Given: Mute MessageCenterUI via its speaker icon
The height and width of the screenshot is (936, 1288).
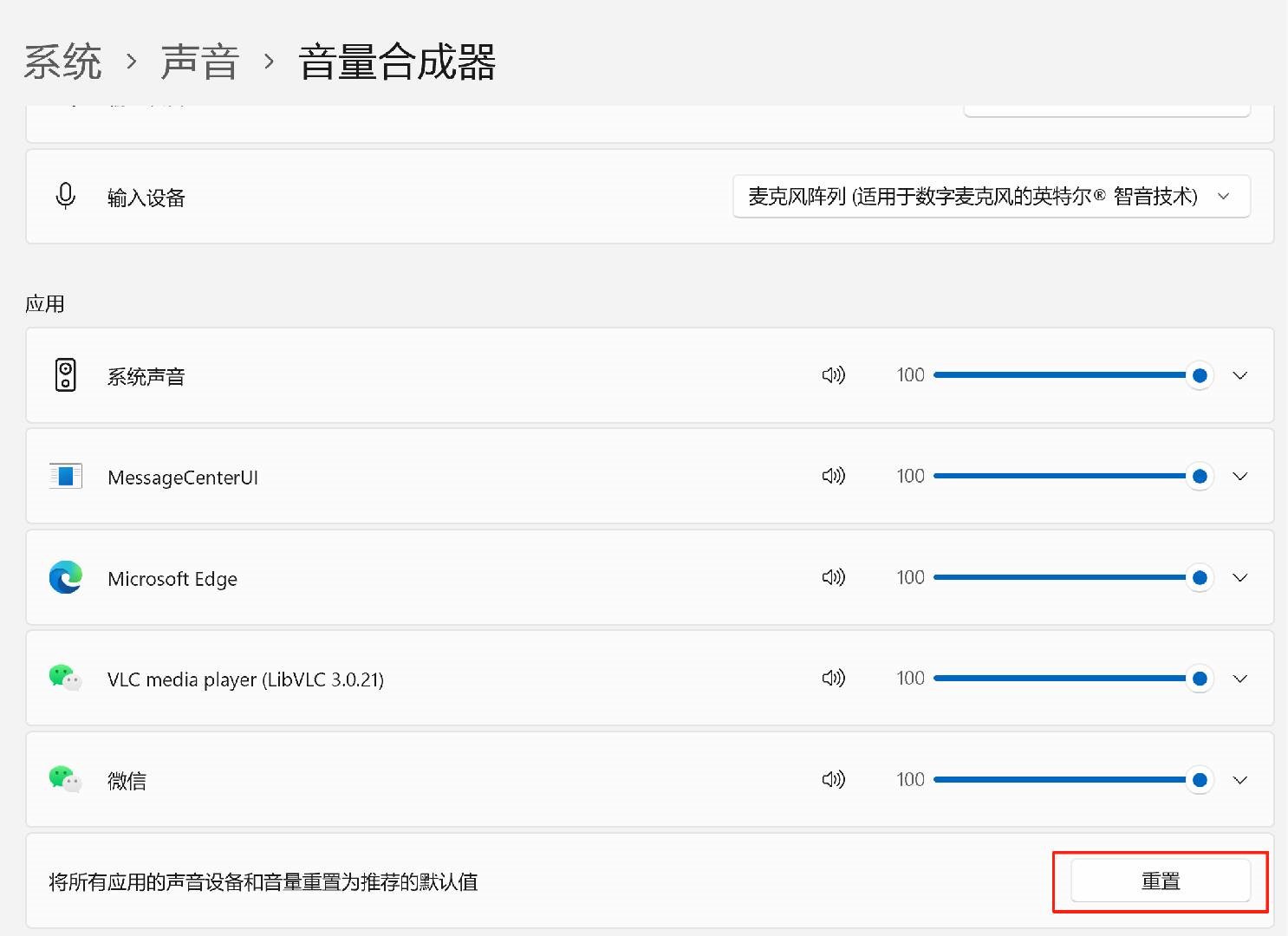Looking at the screenshot, I should pyautogui.click(x=833, y=476).
